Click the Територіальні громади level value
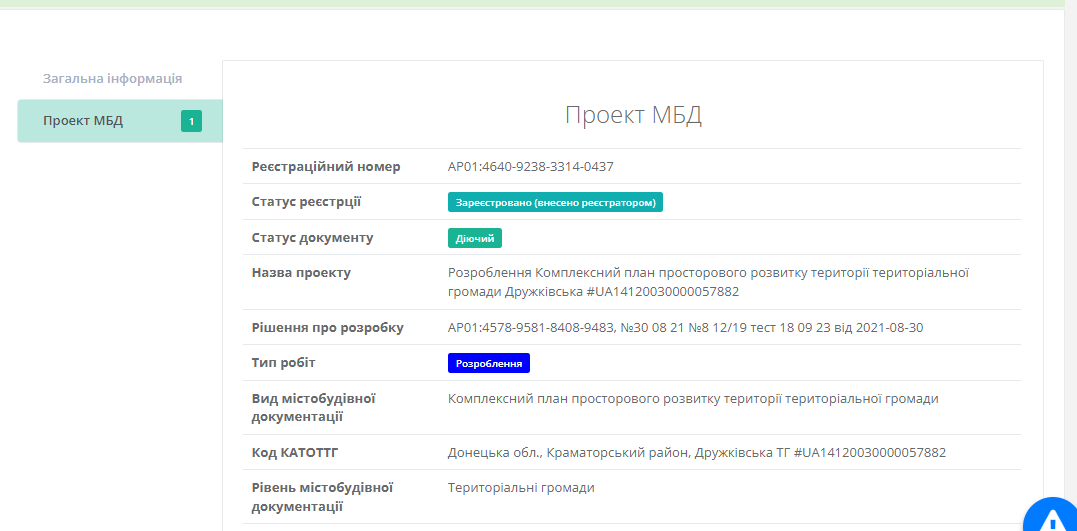Image resolution: width=1077 pixels, height=531 pixels. 521,487
